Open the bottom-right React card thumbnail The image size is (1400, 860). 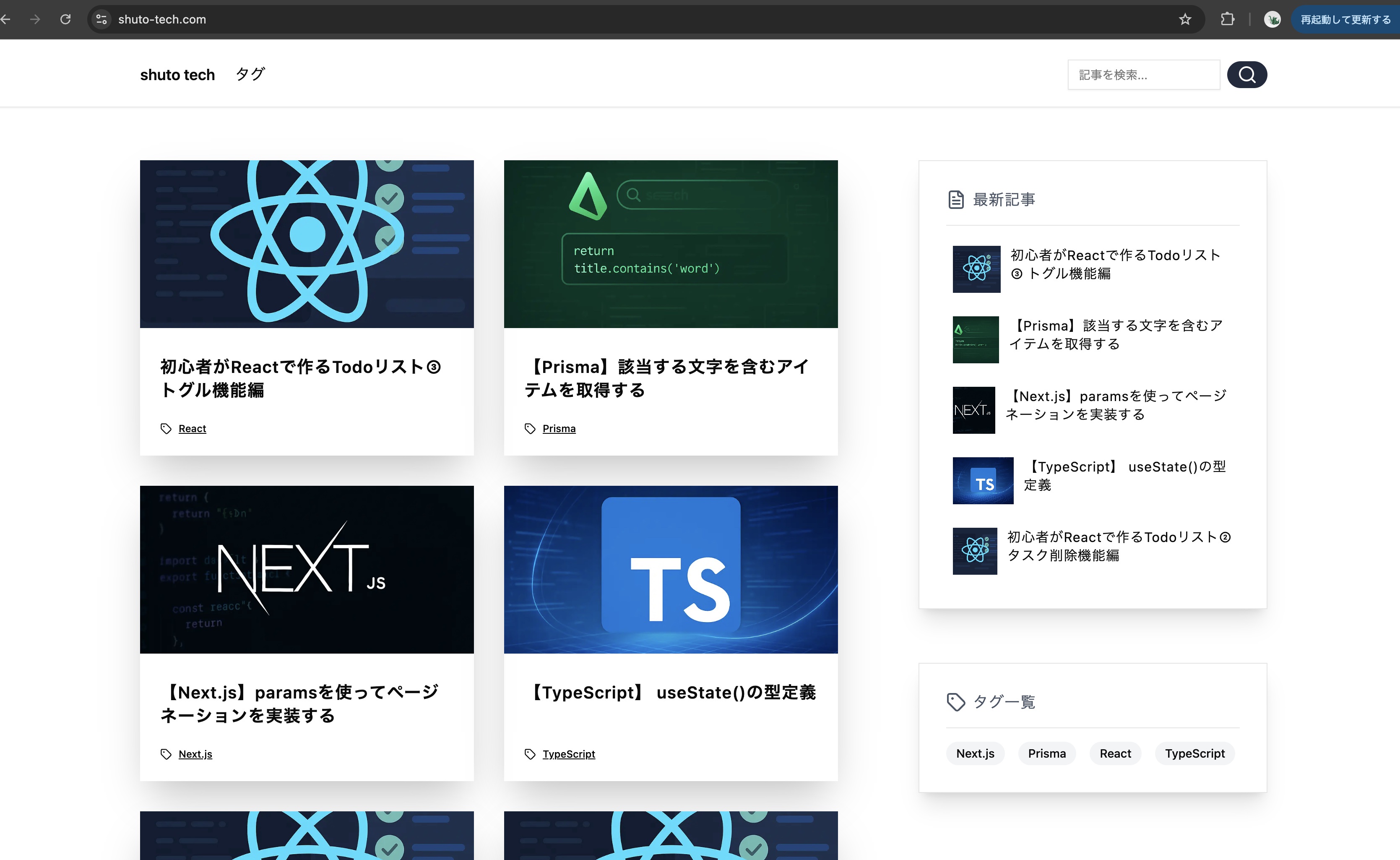tap(670, 836)
